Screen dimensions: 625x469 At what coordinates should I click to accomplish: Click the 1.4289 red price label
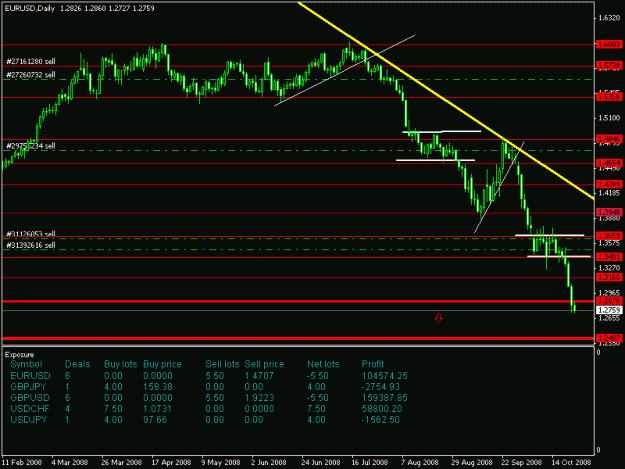pyautogui.click(x=609, y=184)
